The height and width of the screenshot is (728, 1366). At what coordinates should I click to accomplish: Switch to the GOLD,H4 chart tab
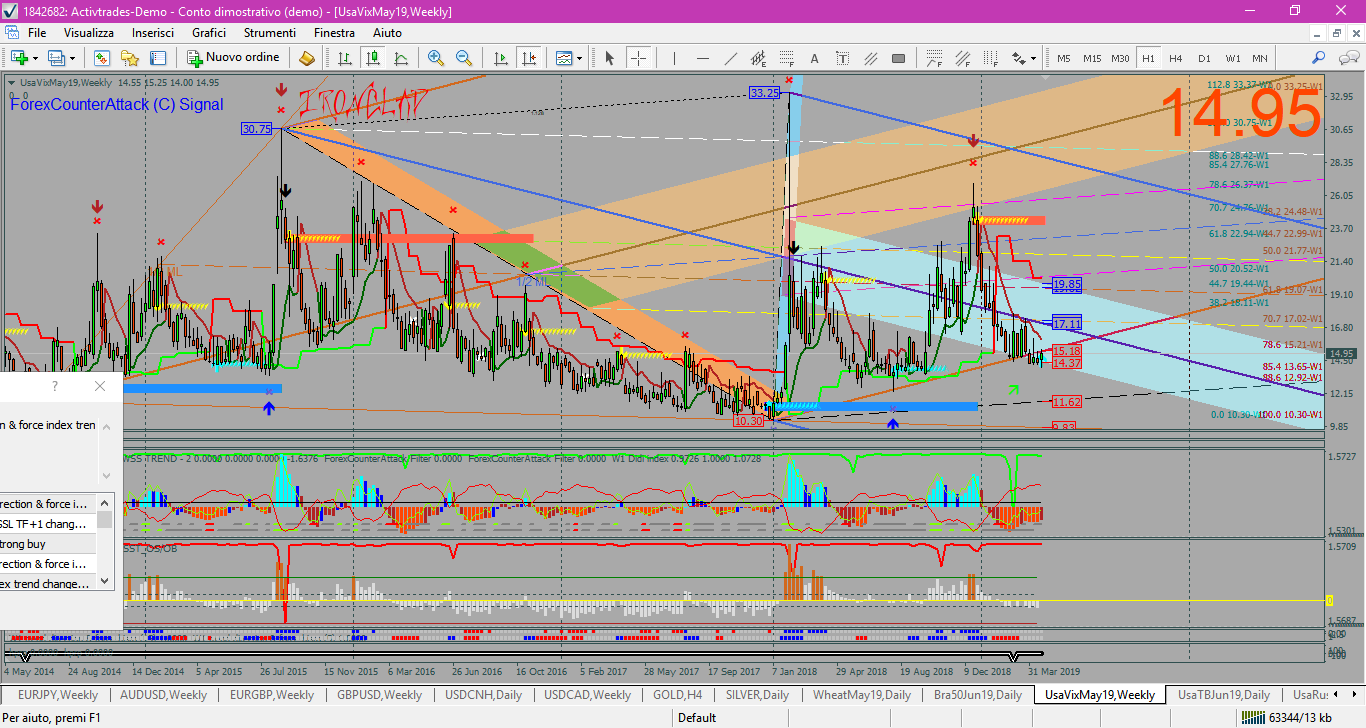pyautogui.click(x=677, y=694)
